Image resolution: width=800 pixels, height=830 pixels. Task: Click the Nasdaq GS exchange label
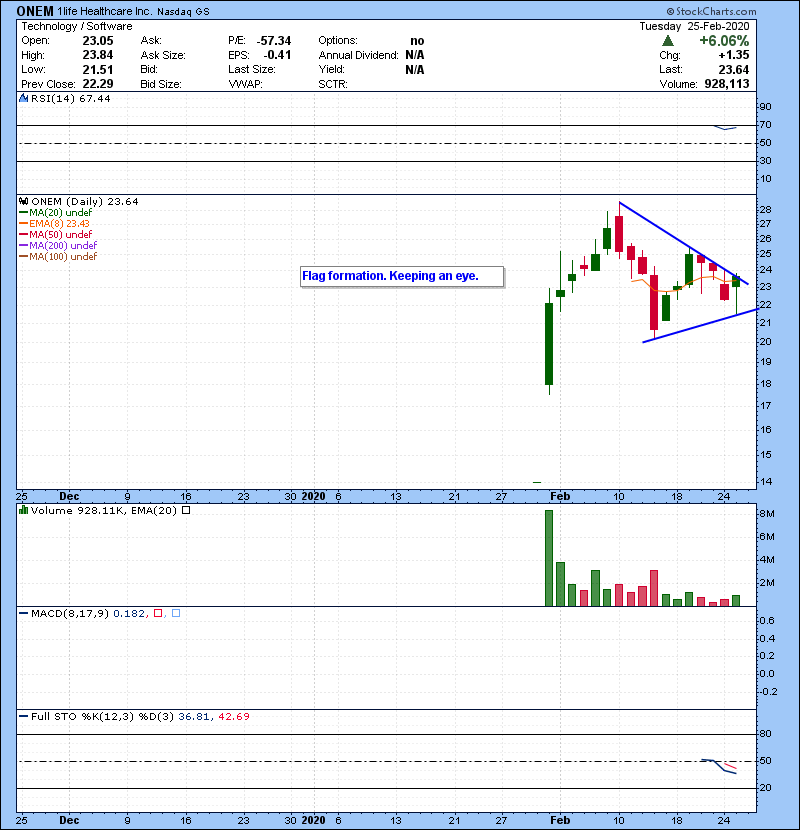click(183, 12)
